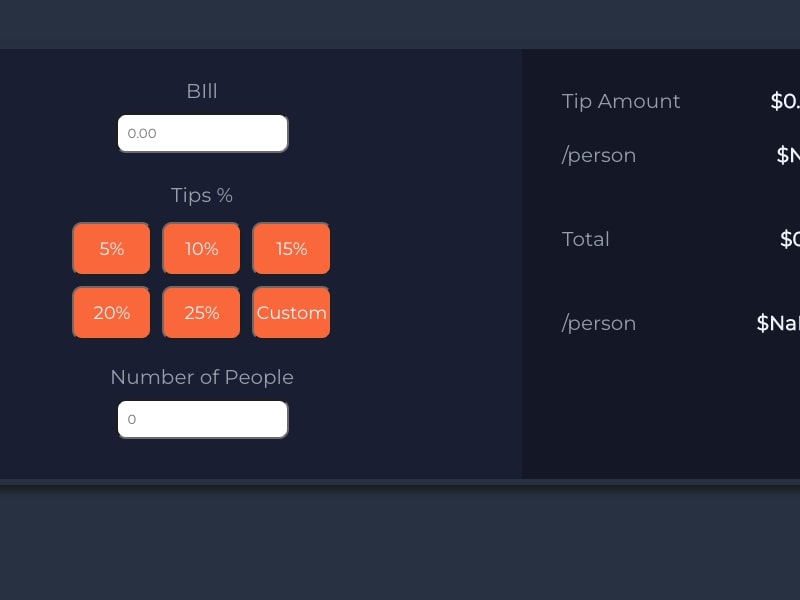
Task: Click the per-person value beside Tip Amount's /person
Action: pyautogui.click(x=788, y=155)
